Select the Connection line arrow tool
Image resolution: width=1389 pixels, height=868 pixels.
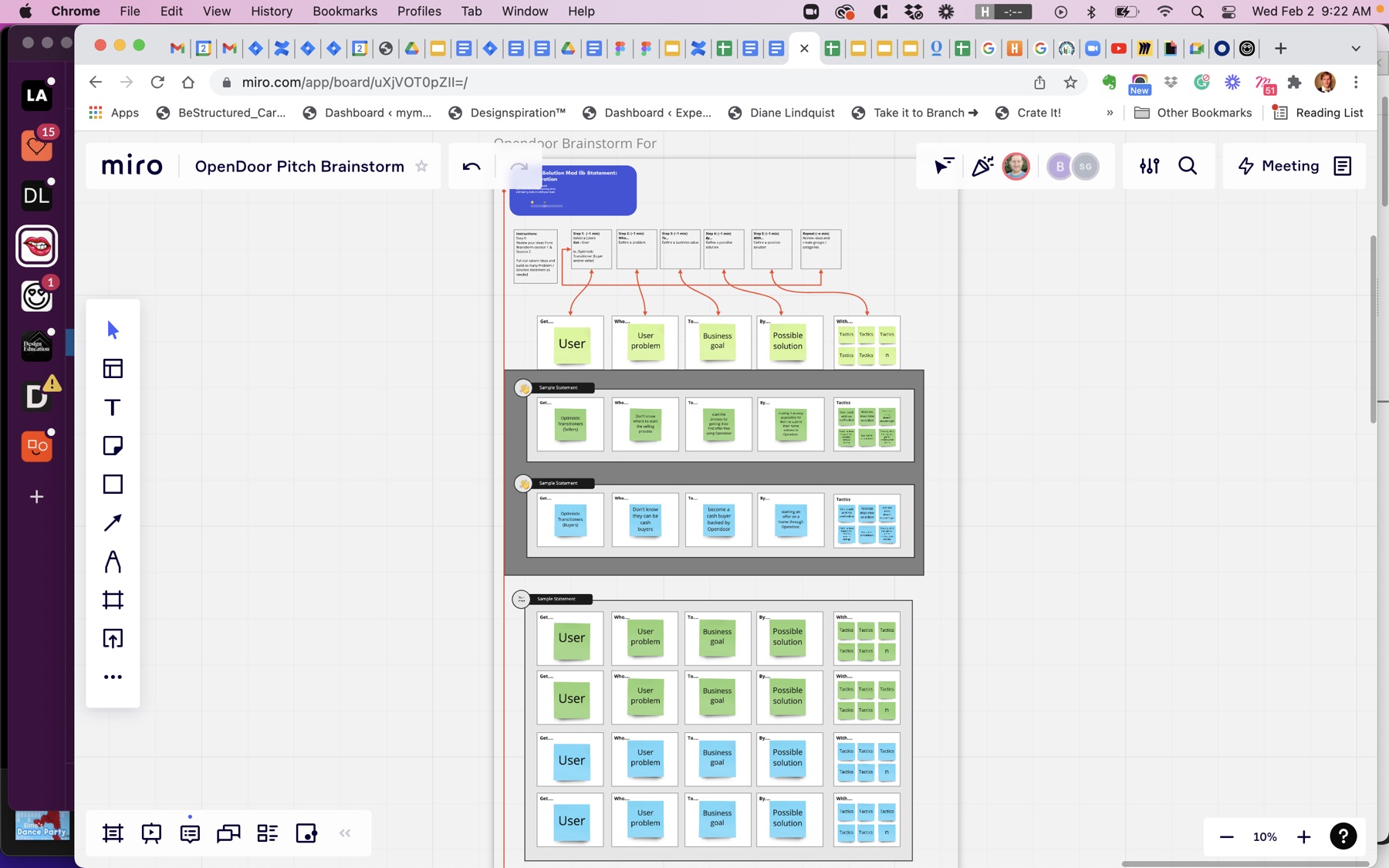(x=113, y=522)
